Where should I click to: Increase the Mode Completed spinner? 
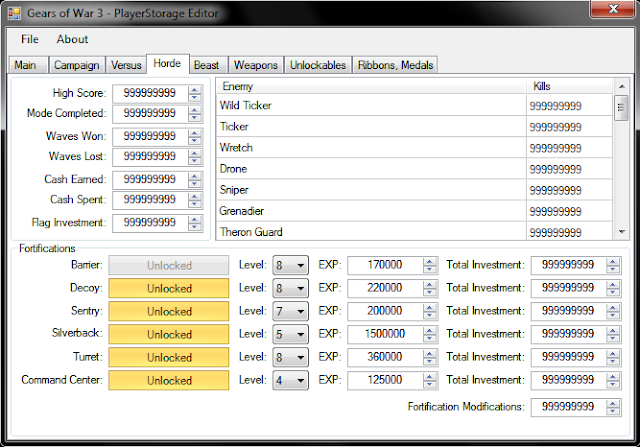click(x=195, y=110)
